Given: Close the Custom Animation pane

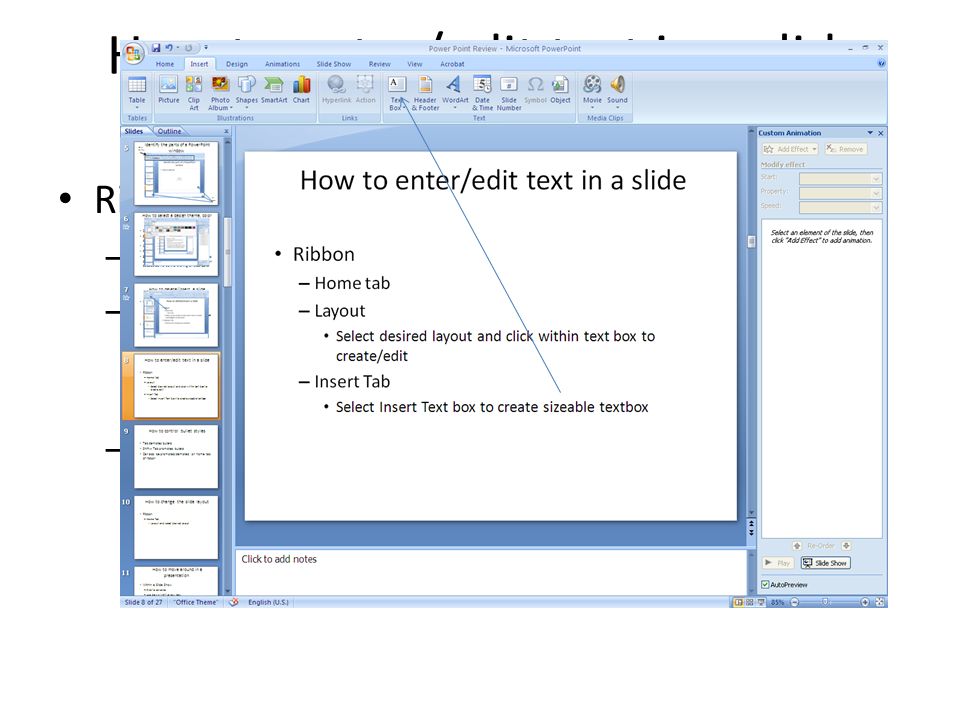Looking at the screenshot, I should pyautogui.click(x=880, y=133).
